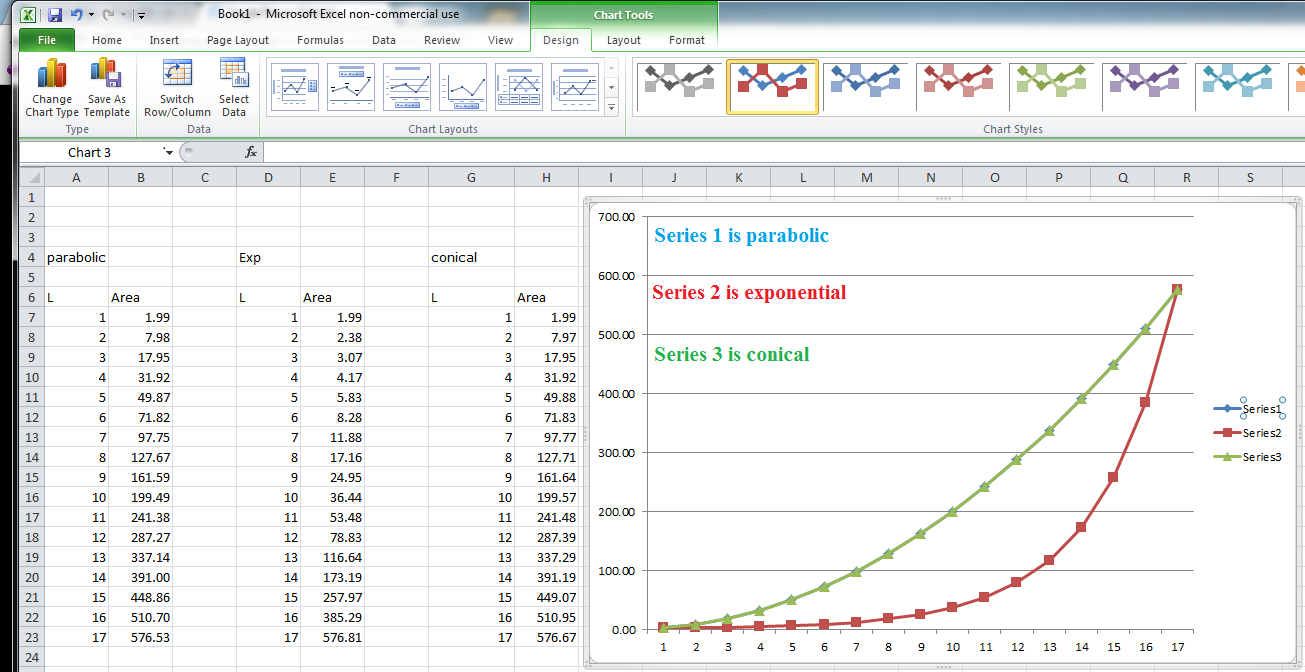
Task: Open the Undo history dropdown arrow
Action: pyautogui.click(x=90, y=15)
